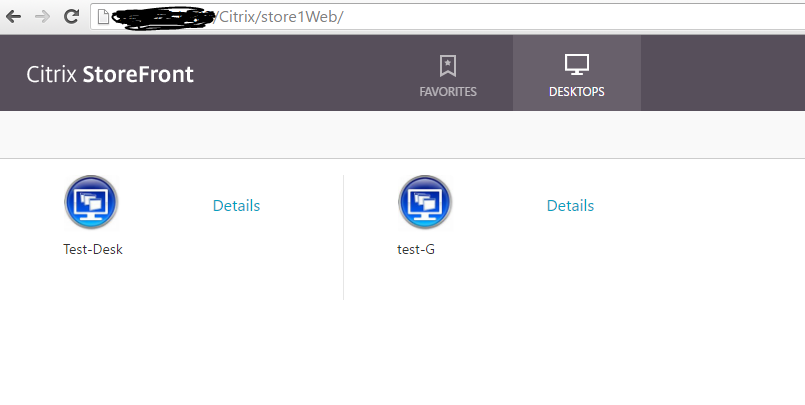Click the browser forward arrow
The height and width of the screenshot is (405, 805).
pyautogui.click(x=42, y=16)
